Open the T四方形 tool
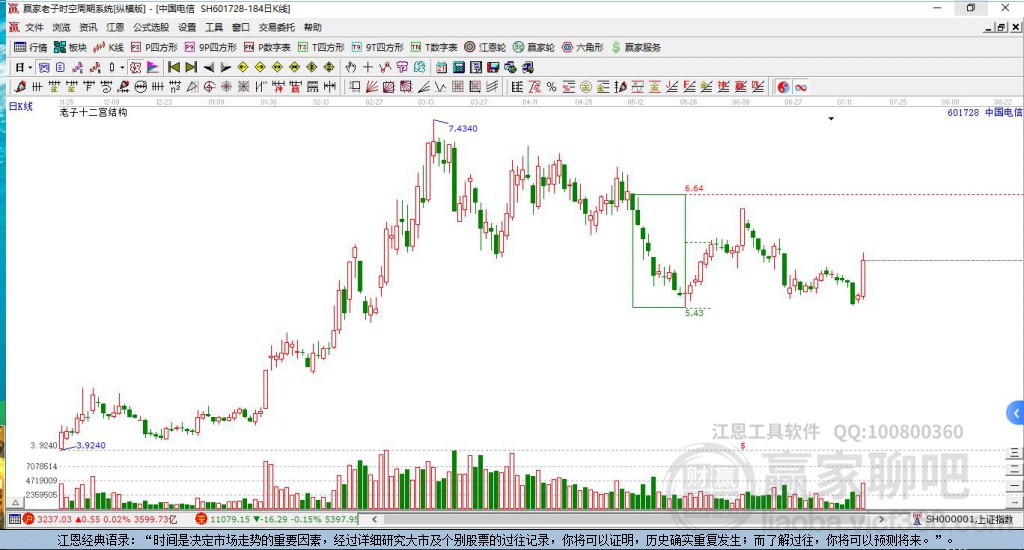1024x550 pixels. 321,47
